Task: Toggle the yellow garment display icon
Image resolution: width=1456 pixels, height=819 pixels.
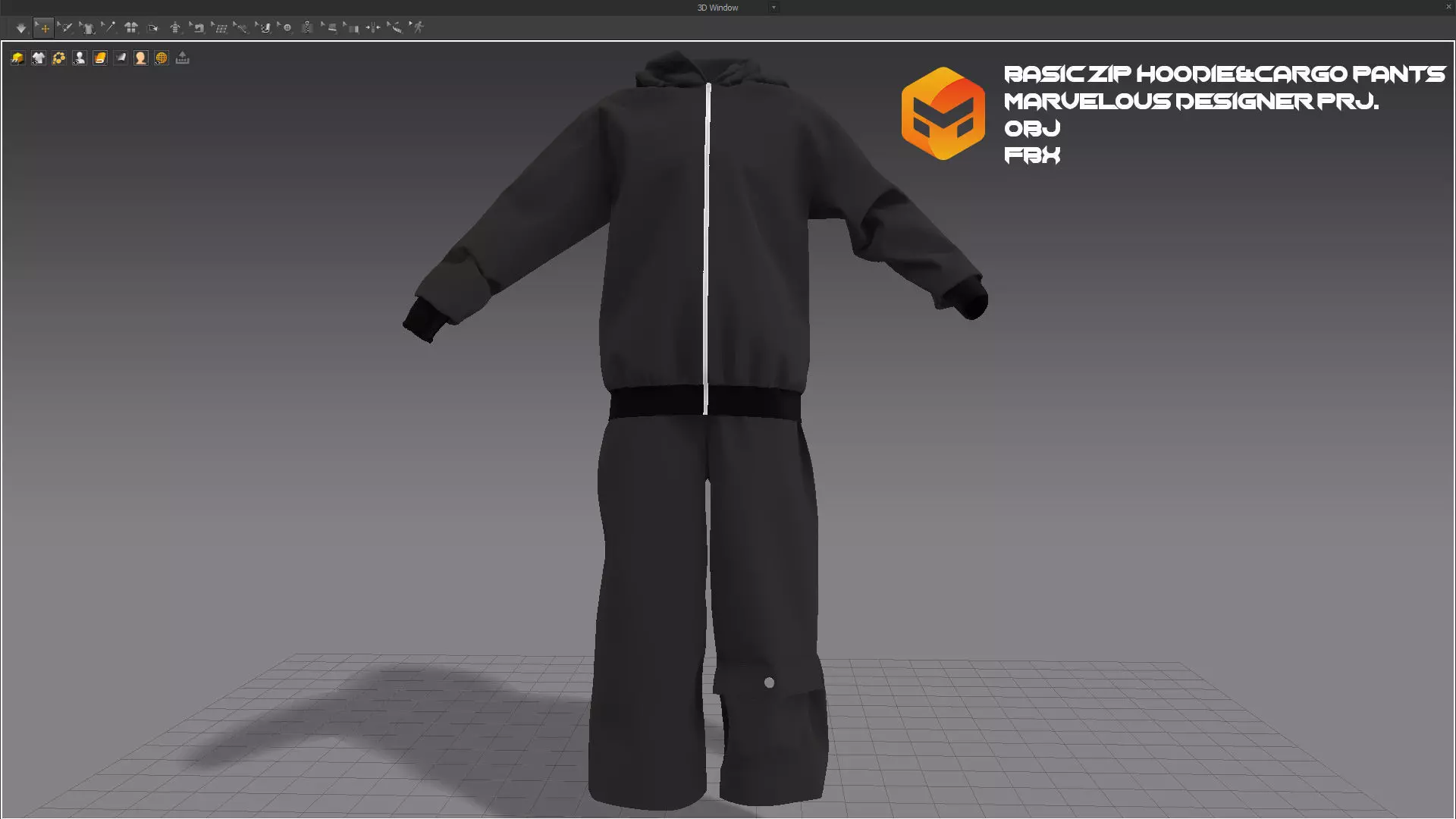Action: pyautogui.click(x=18, y=58)
